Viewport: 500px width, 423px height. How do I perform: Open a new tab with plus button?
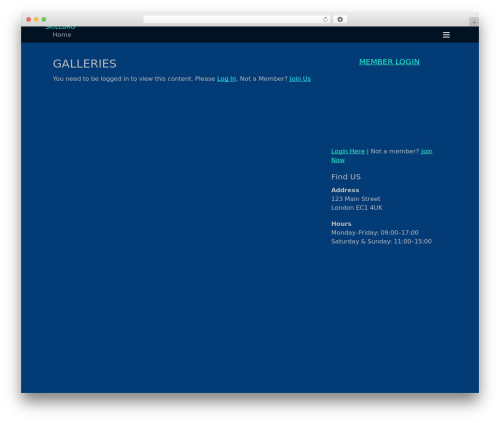[474, 22]
